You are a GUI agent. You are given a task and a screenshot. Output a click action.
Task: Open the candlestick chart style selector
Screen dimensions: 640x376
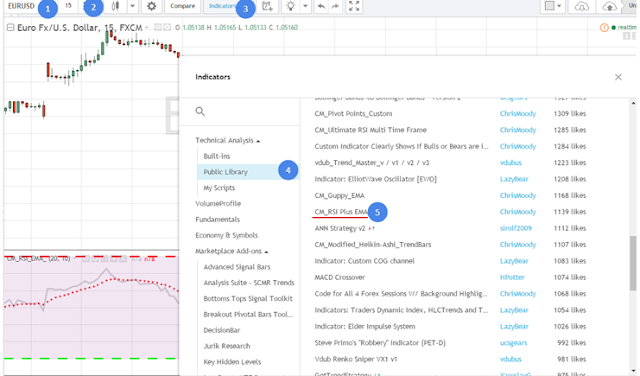click(x=116, y=6)
